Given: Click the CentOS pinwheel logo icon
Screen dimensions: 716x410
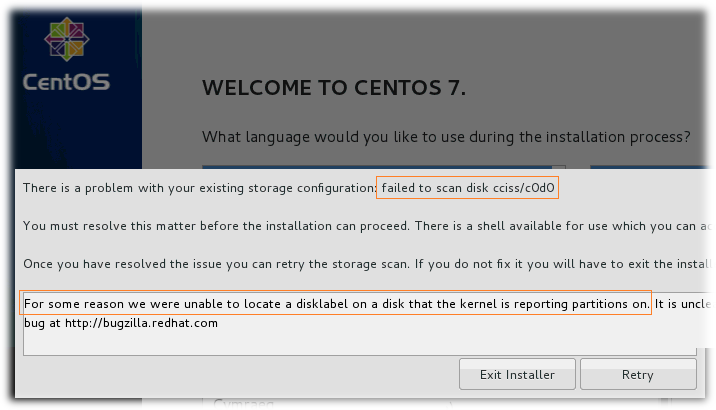Looking at the screenshot, I should pyautogui.click(x=67, y=39).
